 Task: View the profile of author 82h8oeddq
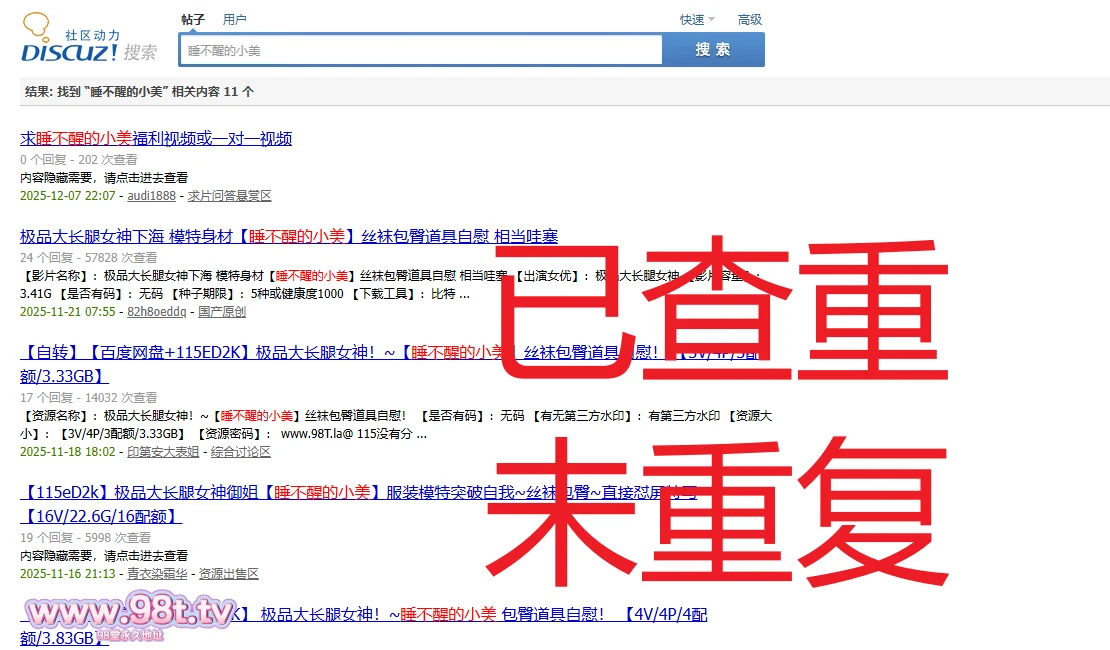coord(156,312)
